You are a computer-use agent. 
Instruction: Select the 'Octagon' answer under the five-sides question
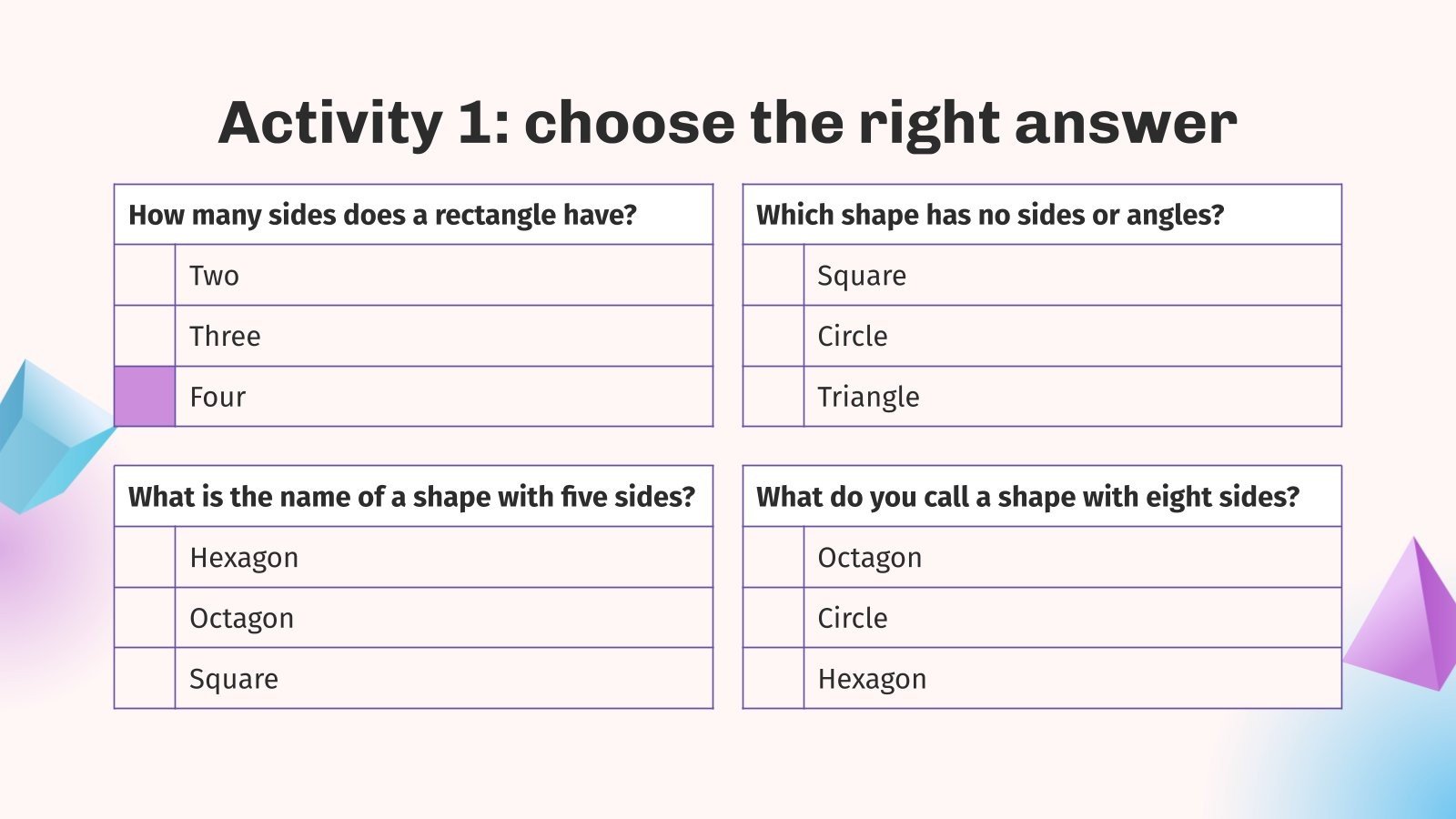pos(241,618)
